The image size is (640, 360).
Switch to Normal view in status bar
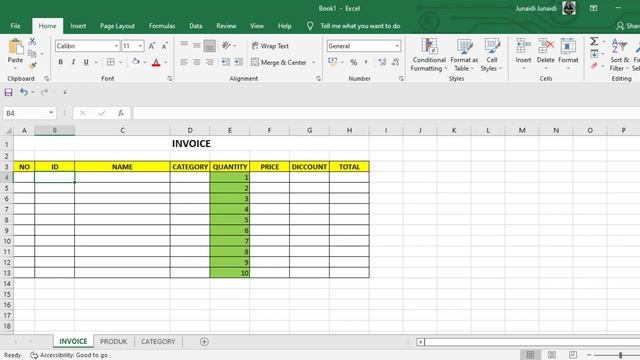[x=530, y=355]
